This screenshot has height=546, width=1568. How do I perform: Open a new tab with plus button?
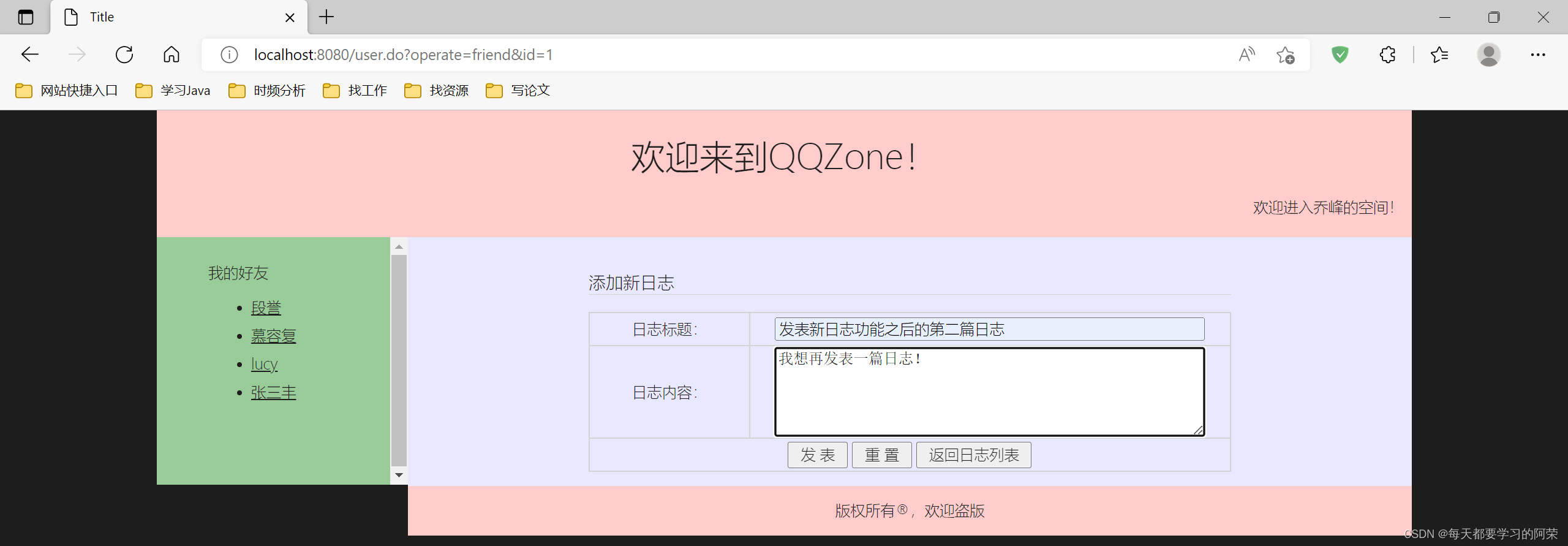click(326, 17)
